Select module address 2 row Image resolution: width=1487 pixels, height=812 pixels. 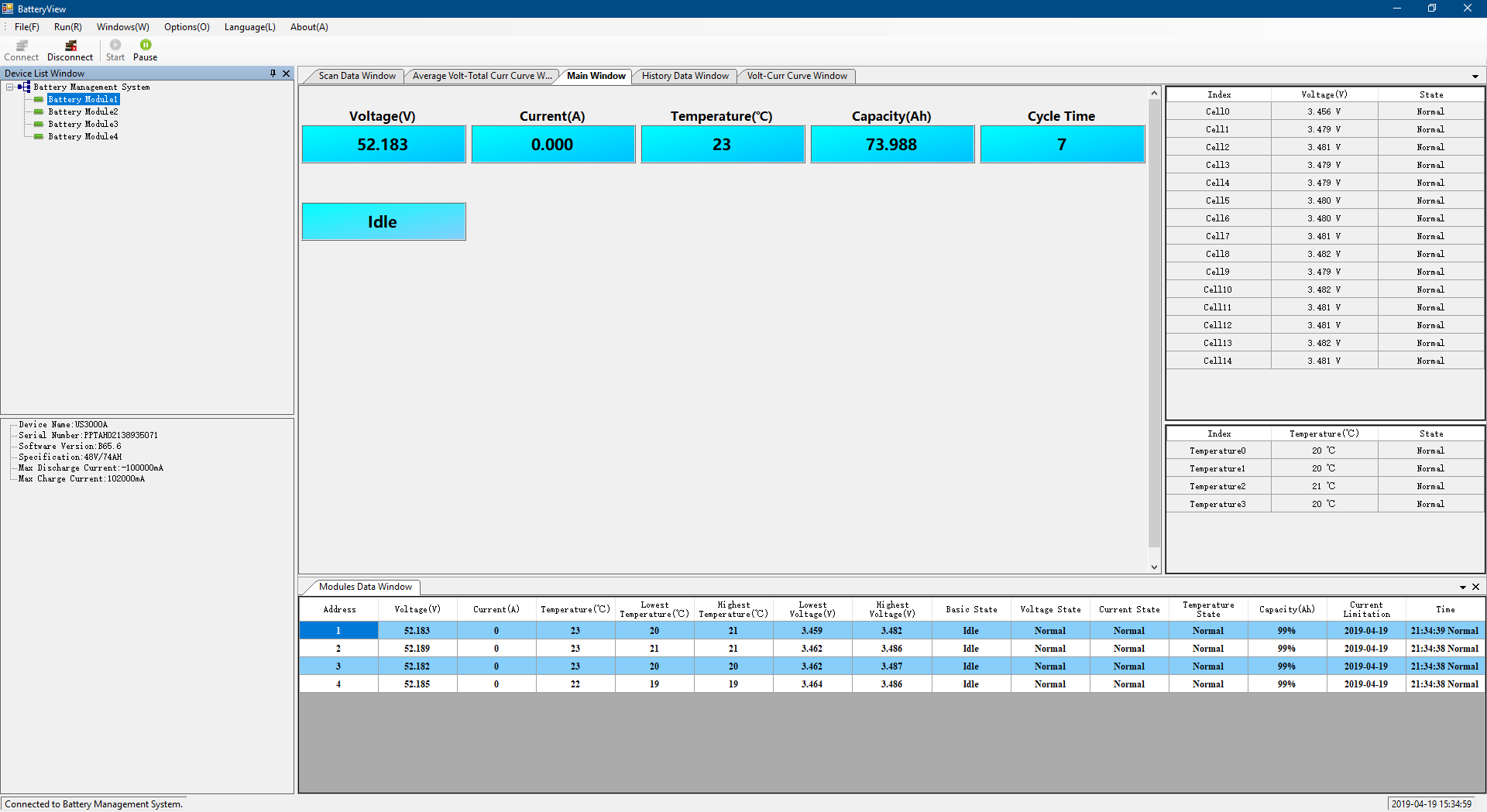[338, 649]
